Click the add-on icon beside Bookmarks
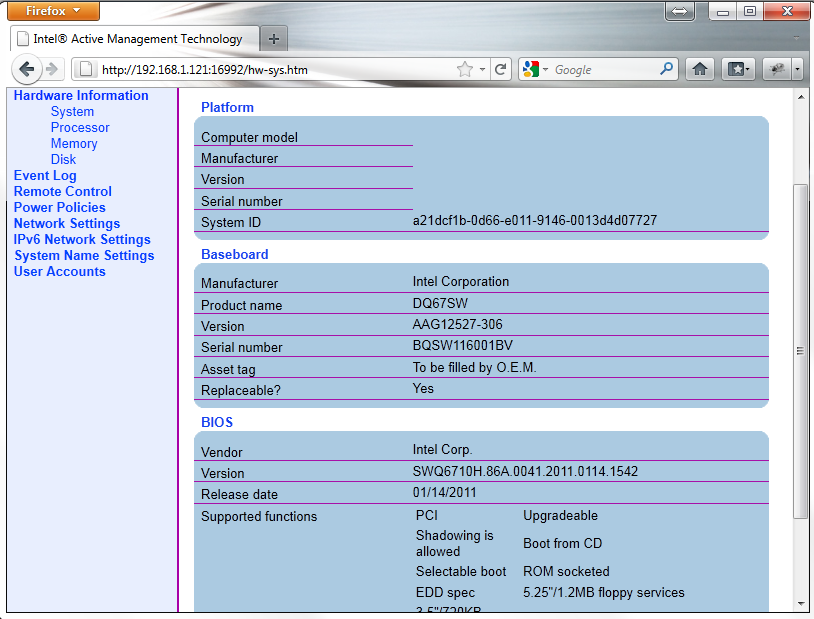This screenshot has height=619, width=814. 777,69
